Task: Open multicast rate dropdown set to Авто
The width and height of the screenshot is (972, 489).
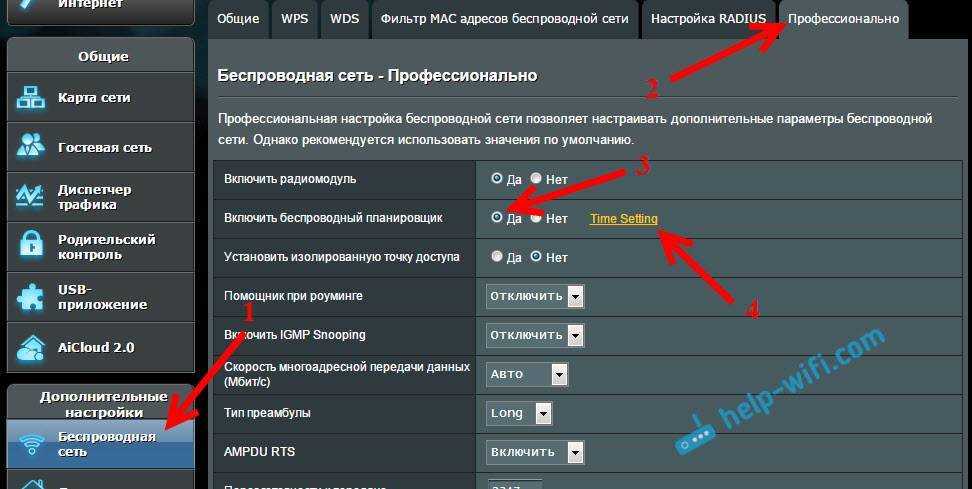Action: (x=527, y=374)
